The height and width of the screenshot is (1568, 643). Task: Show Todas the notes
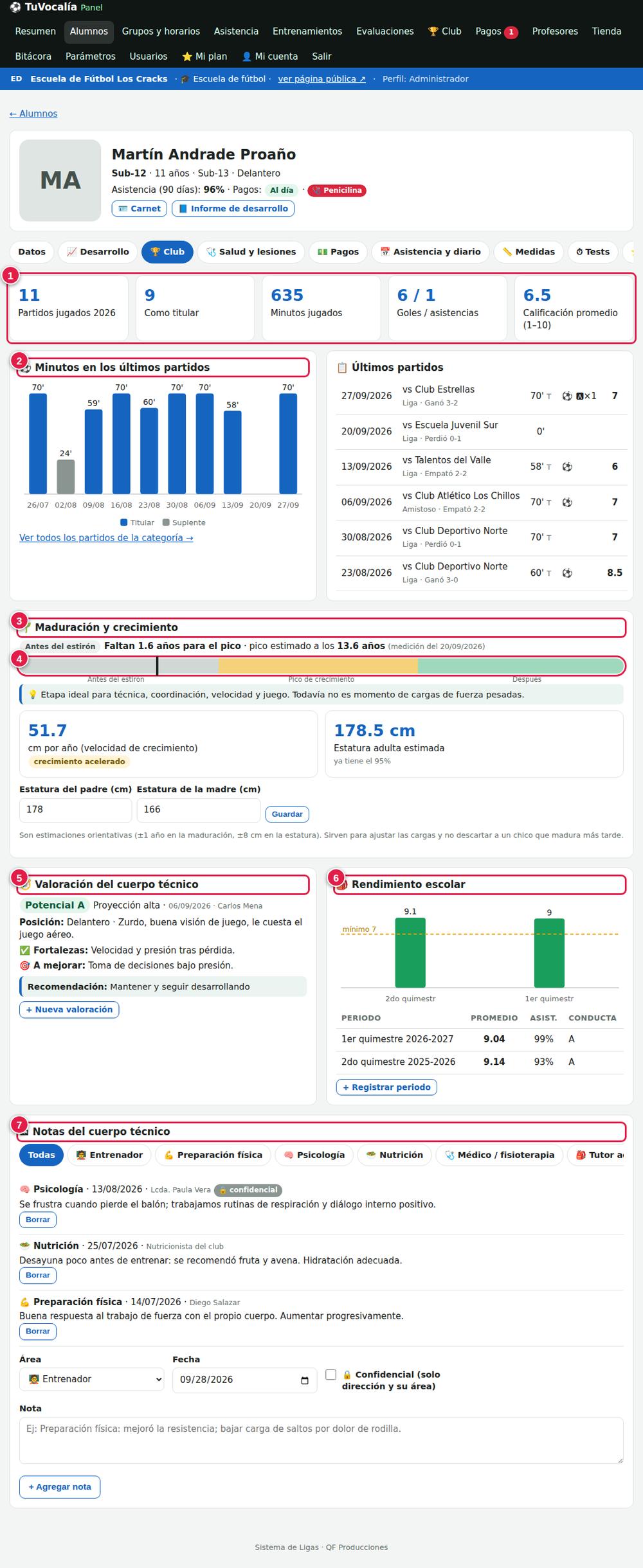(42, 1155)
